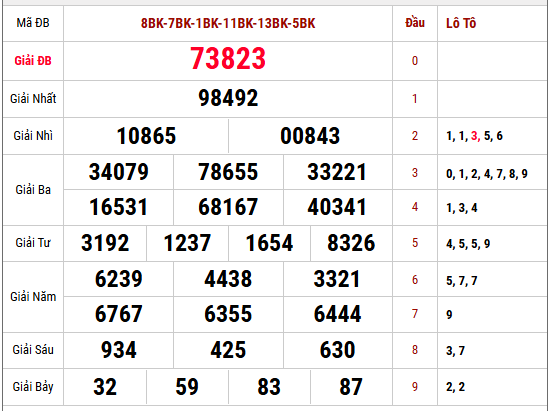Screen dimensions: 551x411
Task: Select the Giải Tư number 3192
Action: tap(105, 243)
